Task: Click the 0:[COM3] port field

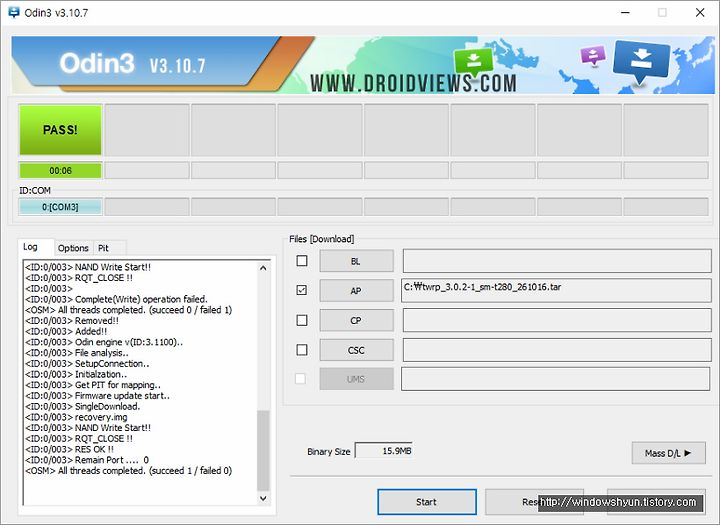Action: point(60,207)
